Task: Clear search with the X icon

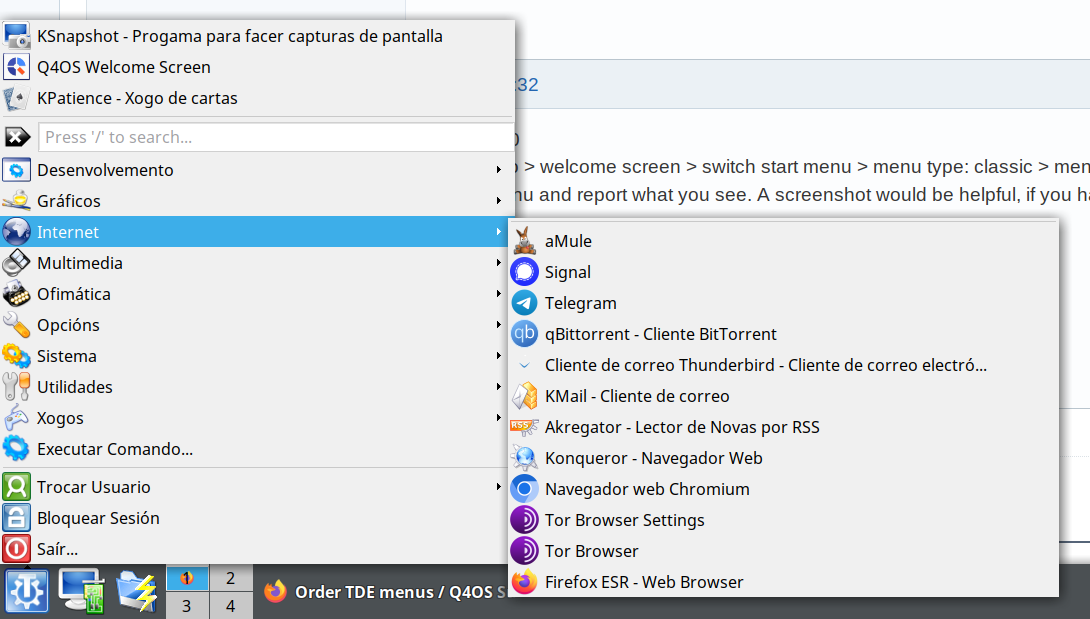Action: pyautogui.click(x=17, y=137)
